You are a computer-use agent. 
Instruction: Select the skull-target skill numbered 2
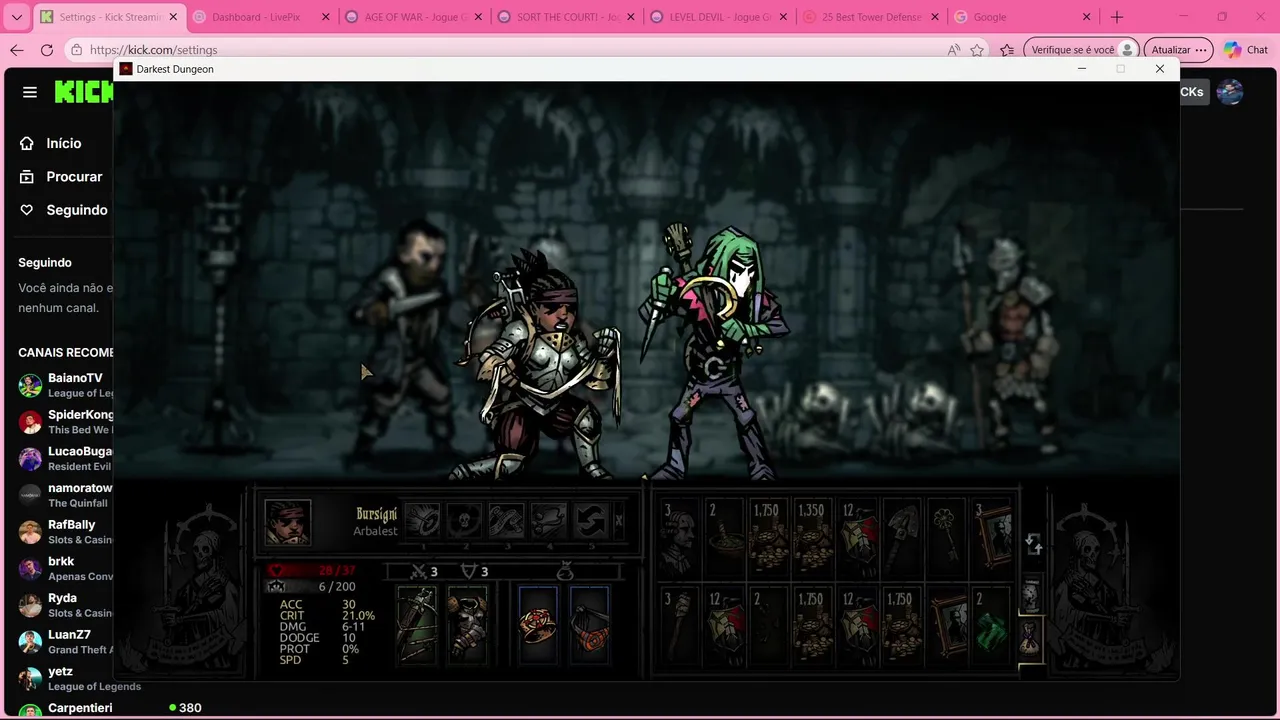coord(464,521)
